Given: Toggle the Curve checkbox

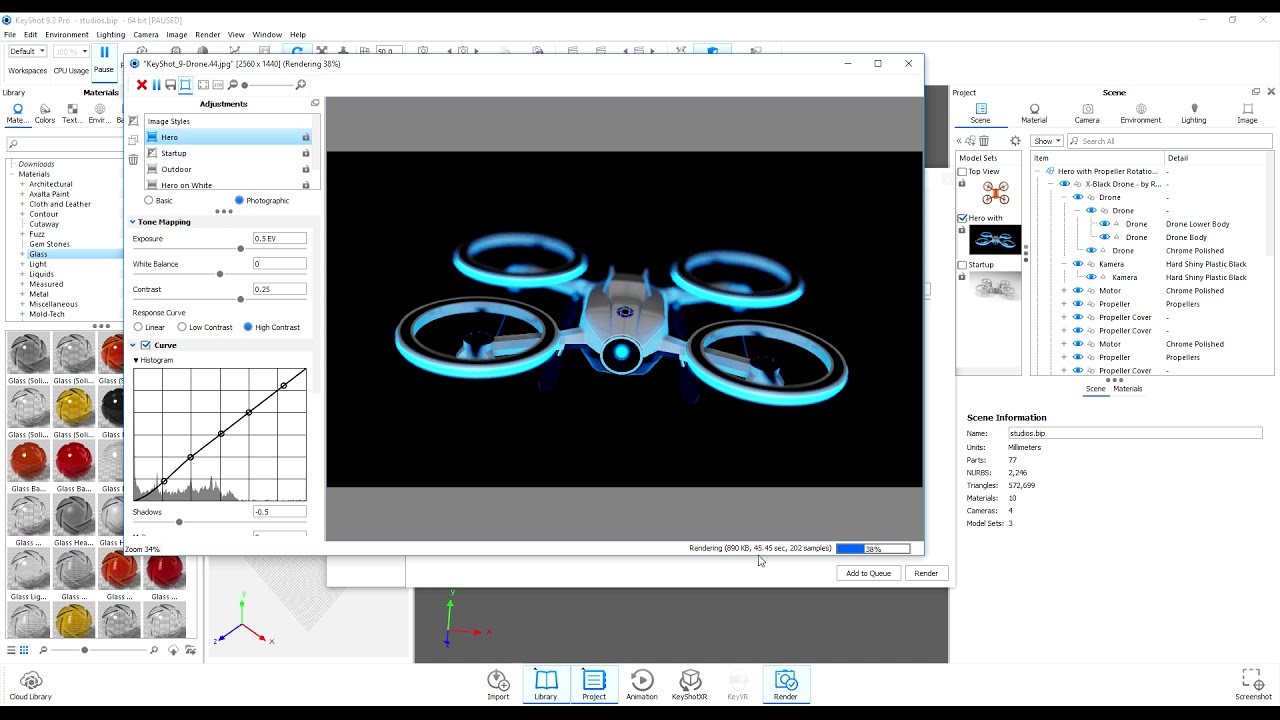Looking at the screenshot, I should coord(146,345).
